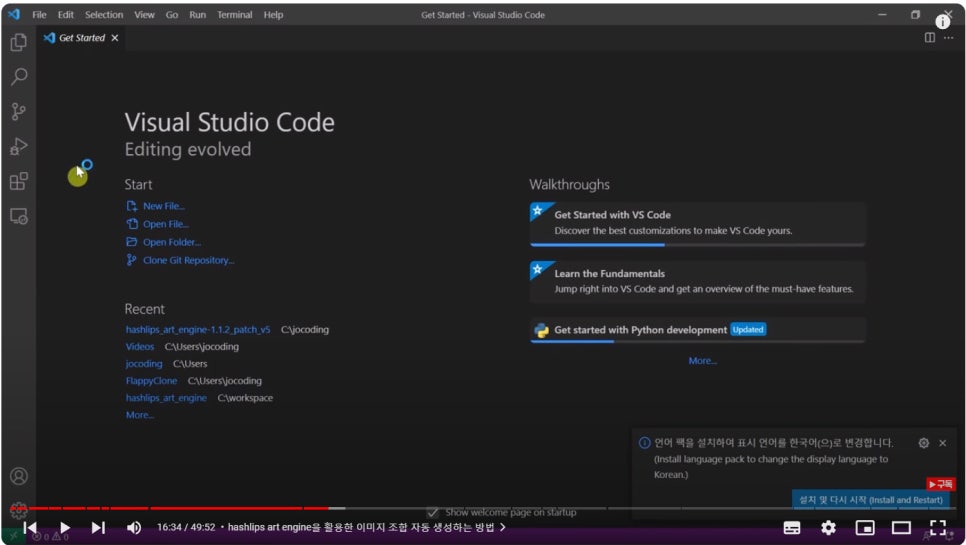
Task: Open the Terminal menu
Action: 234,15
